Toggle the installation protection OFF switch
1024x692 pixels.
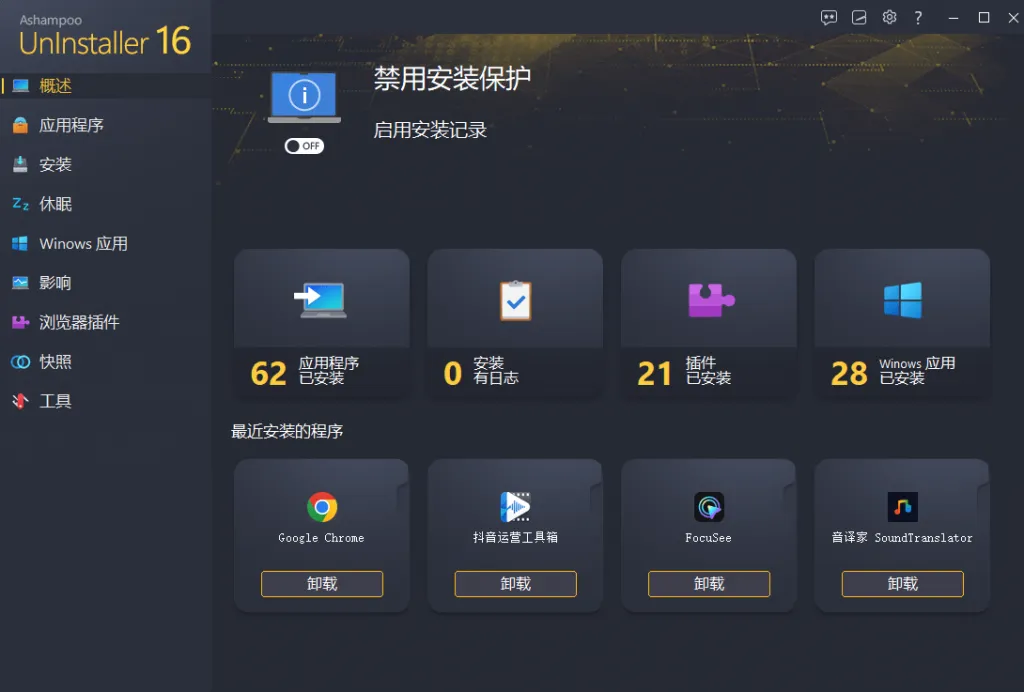coord(304,146)
